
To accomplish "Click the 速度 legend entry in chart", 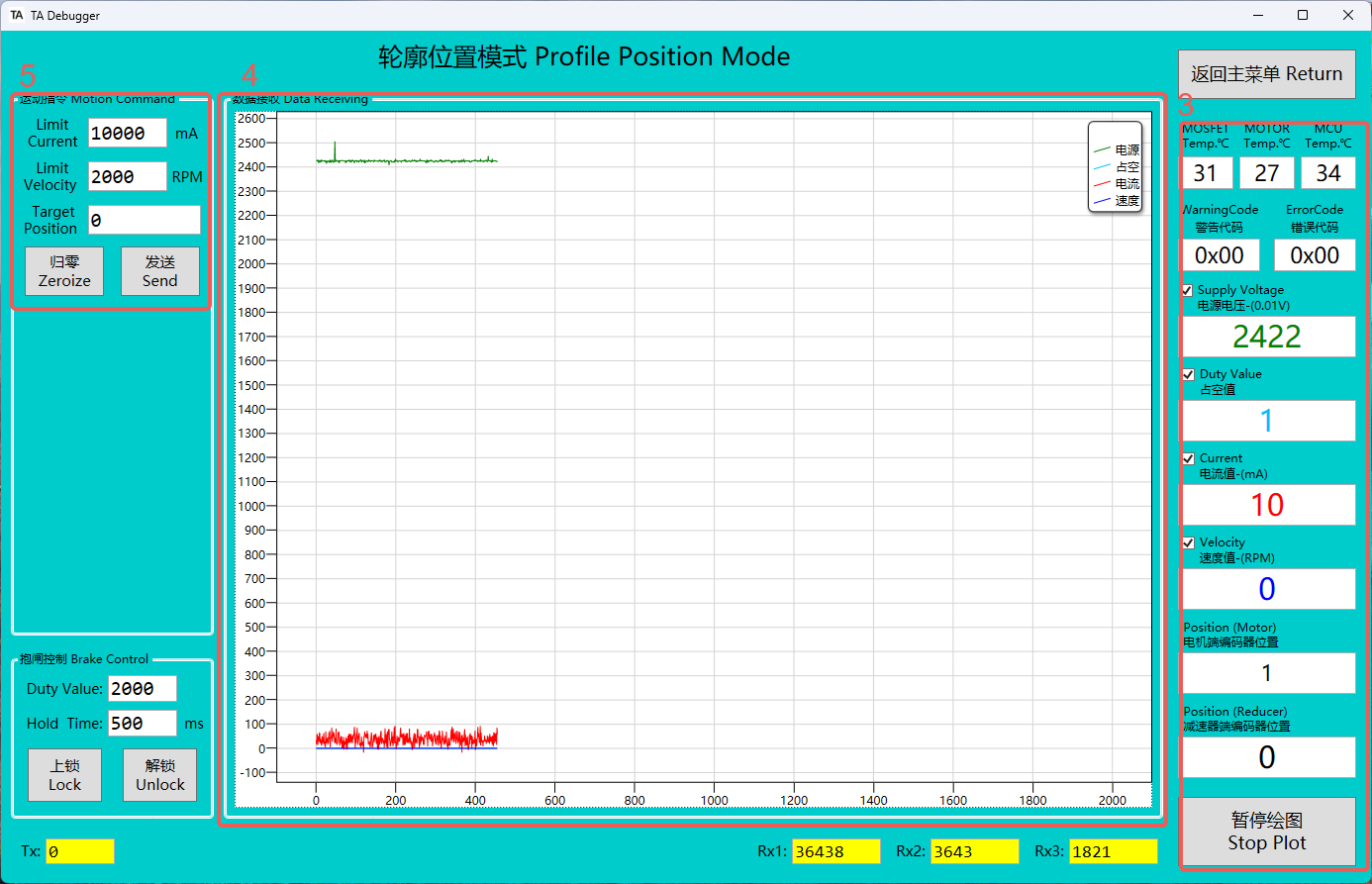I will pyautogui.click(x=1117, y=201).
